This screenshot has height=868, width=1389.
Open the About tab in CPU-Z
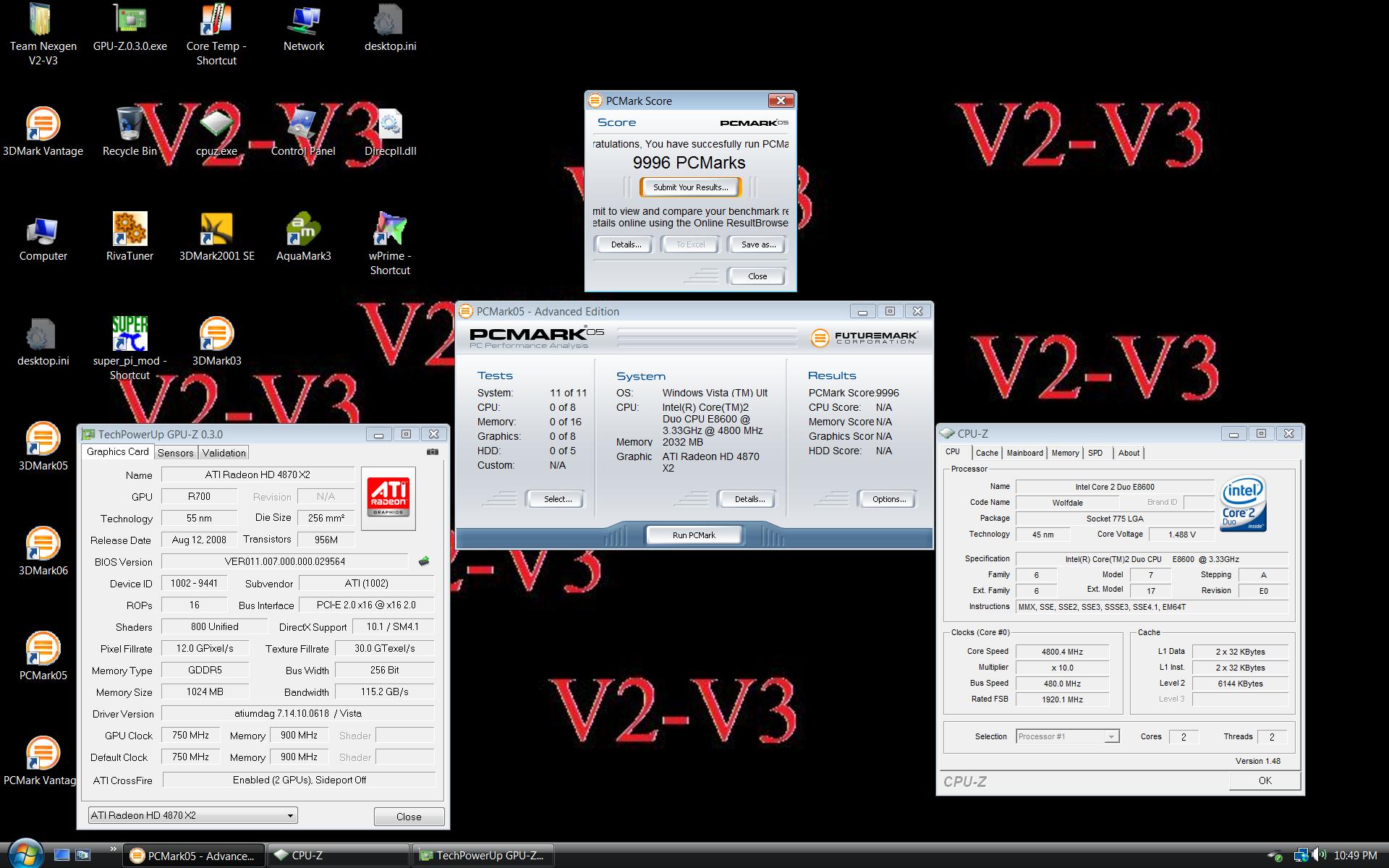point(1129,453)
